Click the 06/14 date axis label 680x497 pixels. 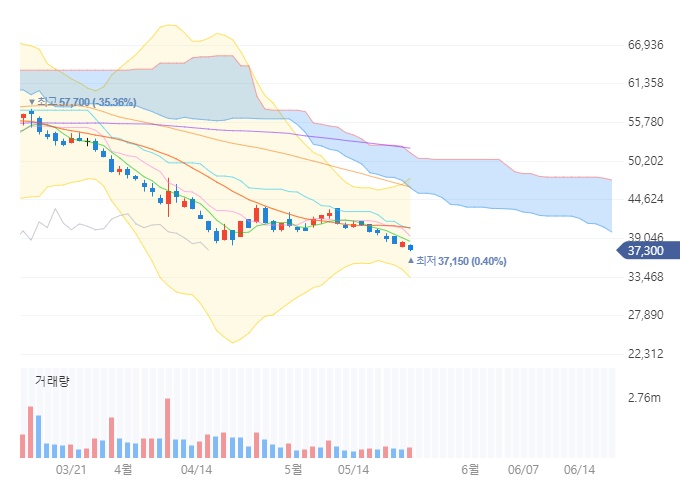[x=579, y=470]
